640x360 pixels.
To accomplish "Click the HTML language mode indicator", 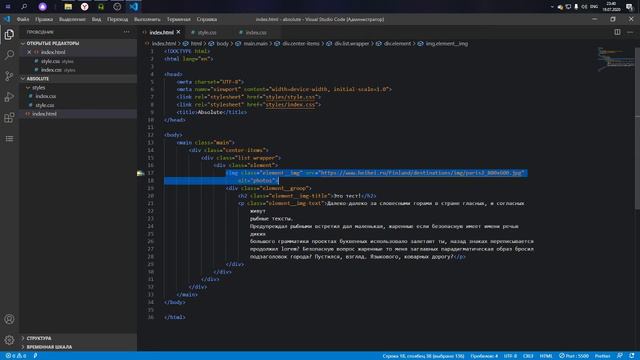I will [x=546, y=356].
